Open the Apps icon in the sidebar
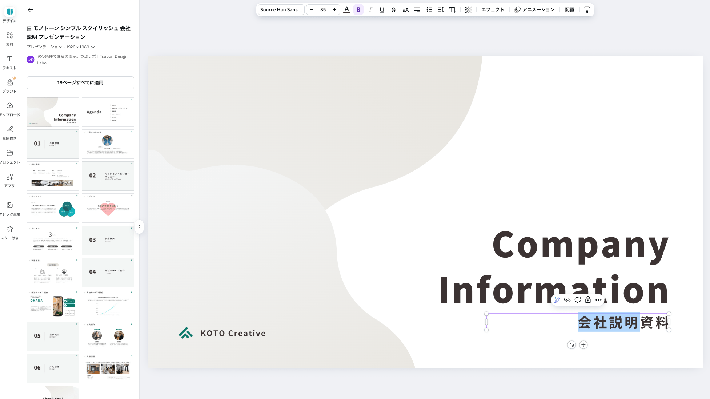The width and height of the screenshot is (710, 399). pos(10,179)
